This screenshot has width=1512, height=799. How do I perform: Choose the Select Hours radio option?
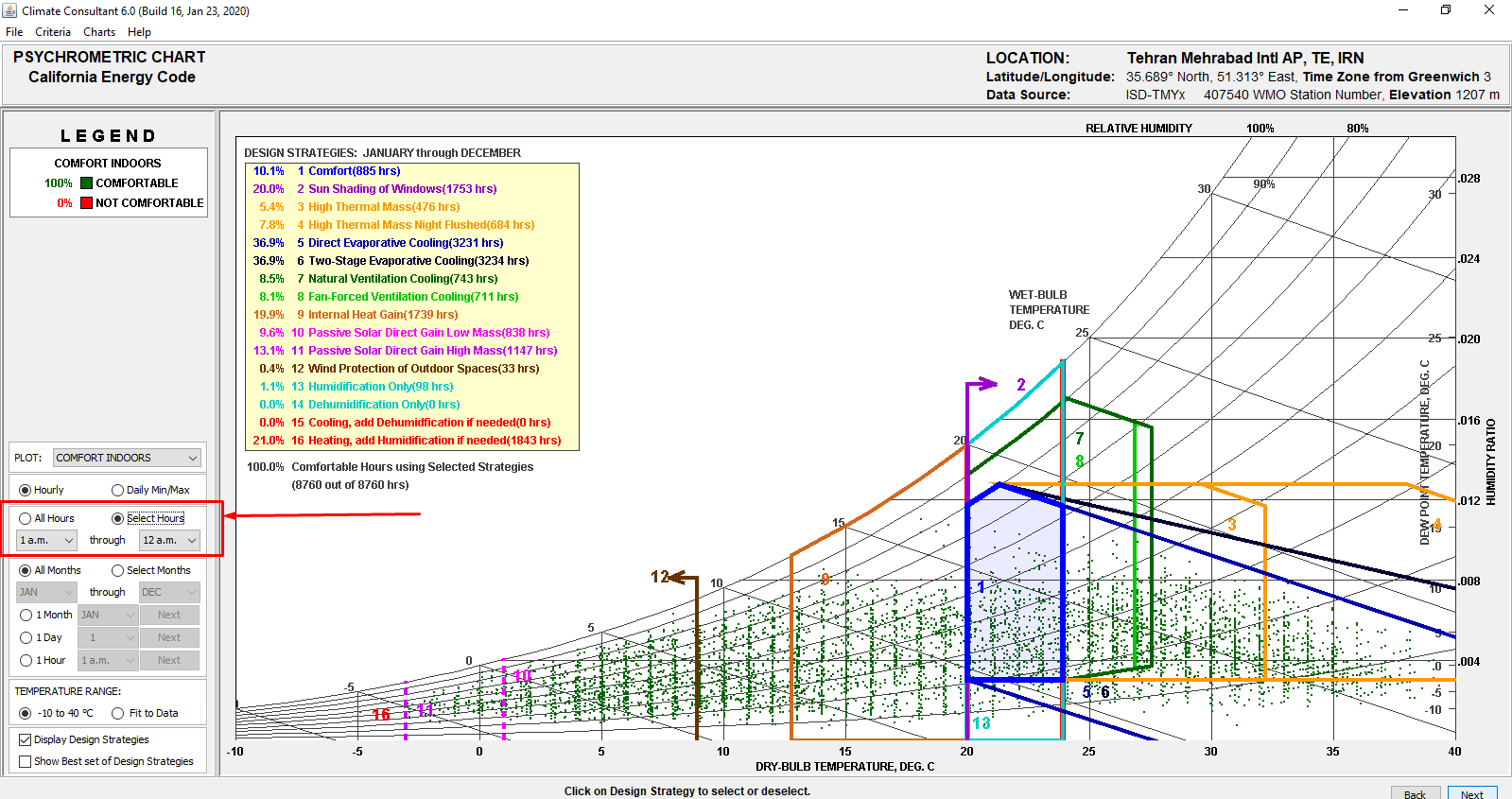[x=118, y=518]
